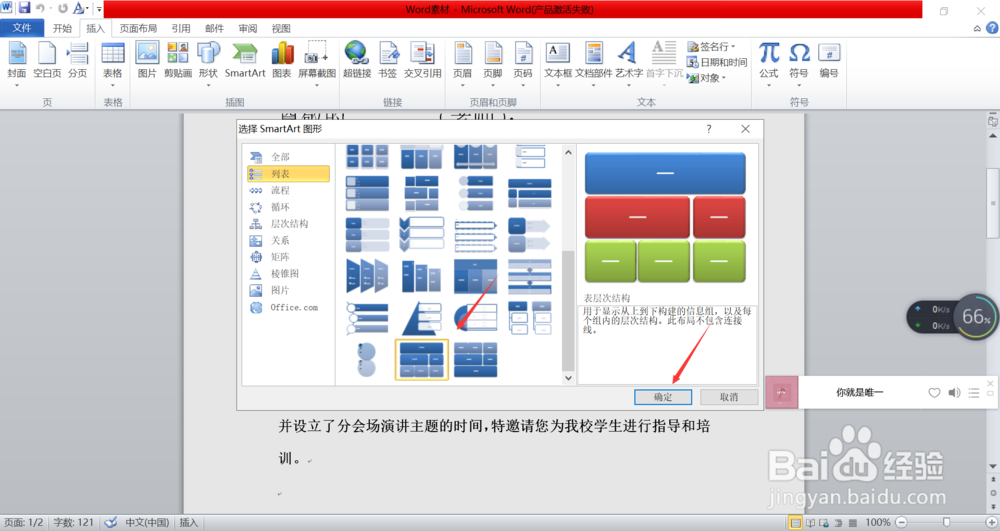Insert a blank page (空白页)
The height and width of the screenshot is (531, 1000).
(x=47, y=61)
